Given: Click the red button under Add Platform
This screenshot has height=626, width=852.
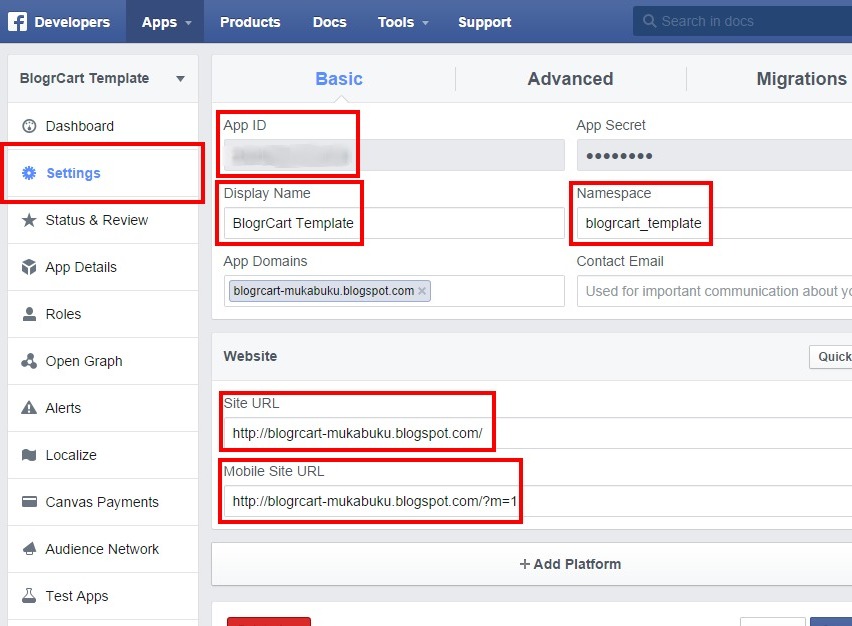Looking at the screenshot, I should pyautogui.click(x=269, y=622).
